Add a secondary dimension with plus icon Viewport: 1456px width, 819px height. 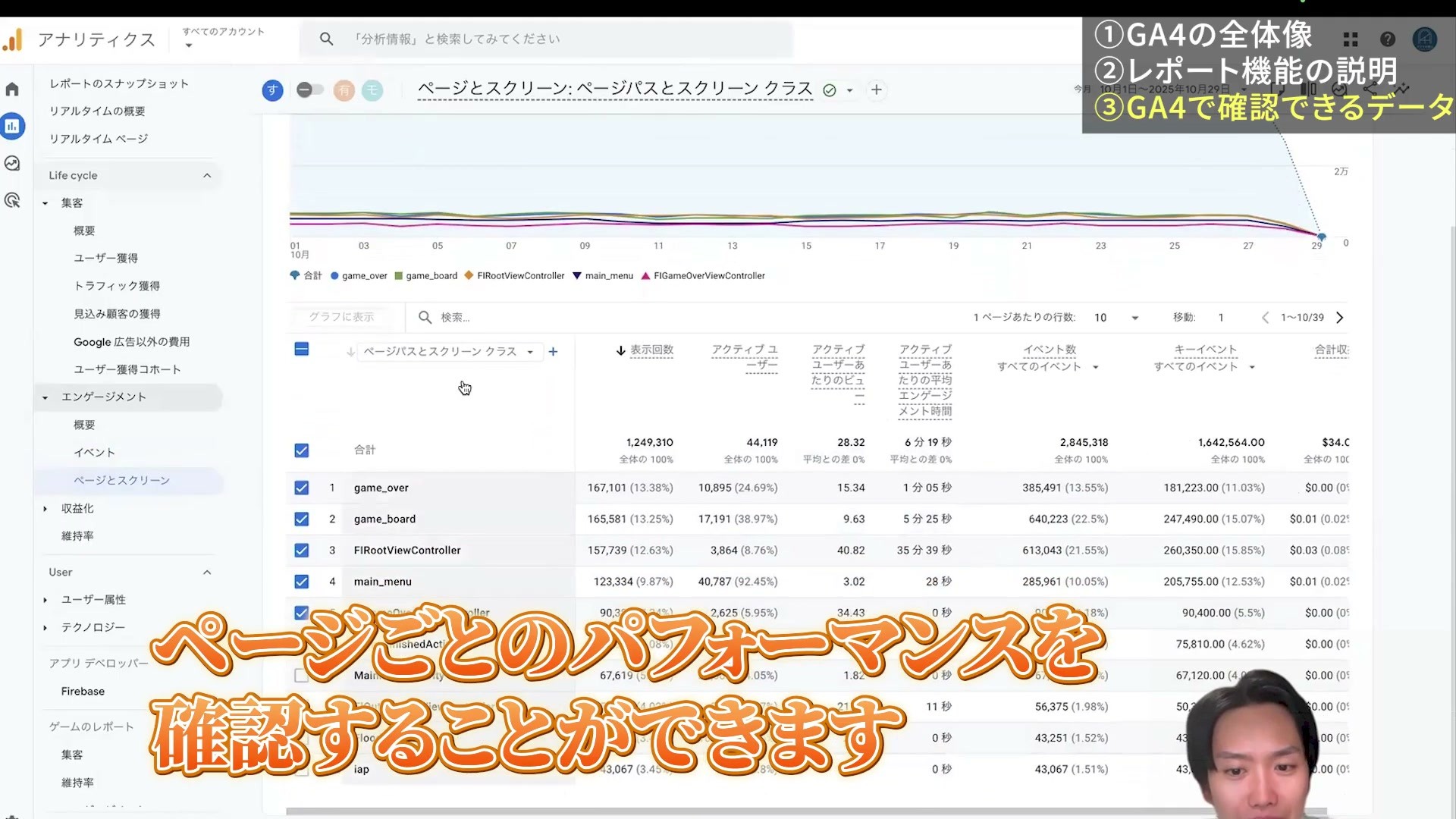(554, 352)
